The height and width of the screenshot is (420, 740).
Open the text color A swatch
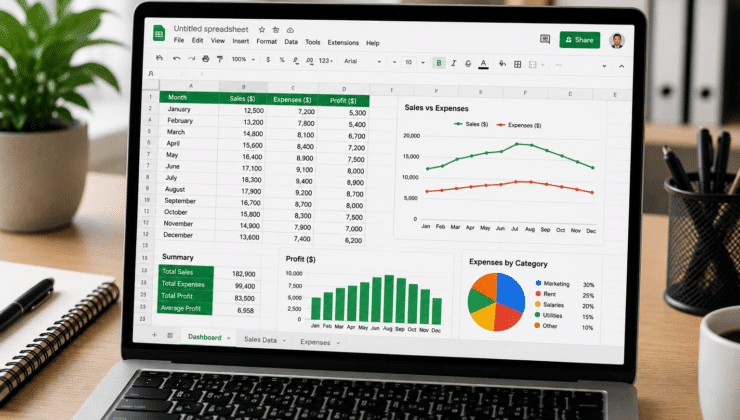(483, 64)
